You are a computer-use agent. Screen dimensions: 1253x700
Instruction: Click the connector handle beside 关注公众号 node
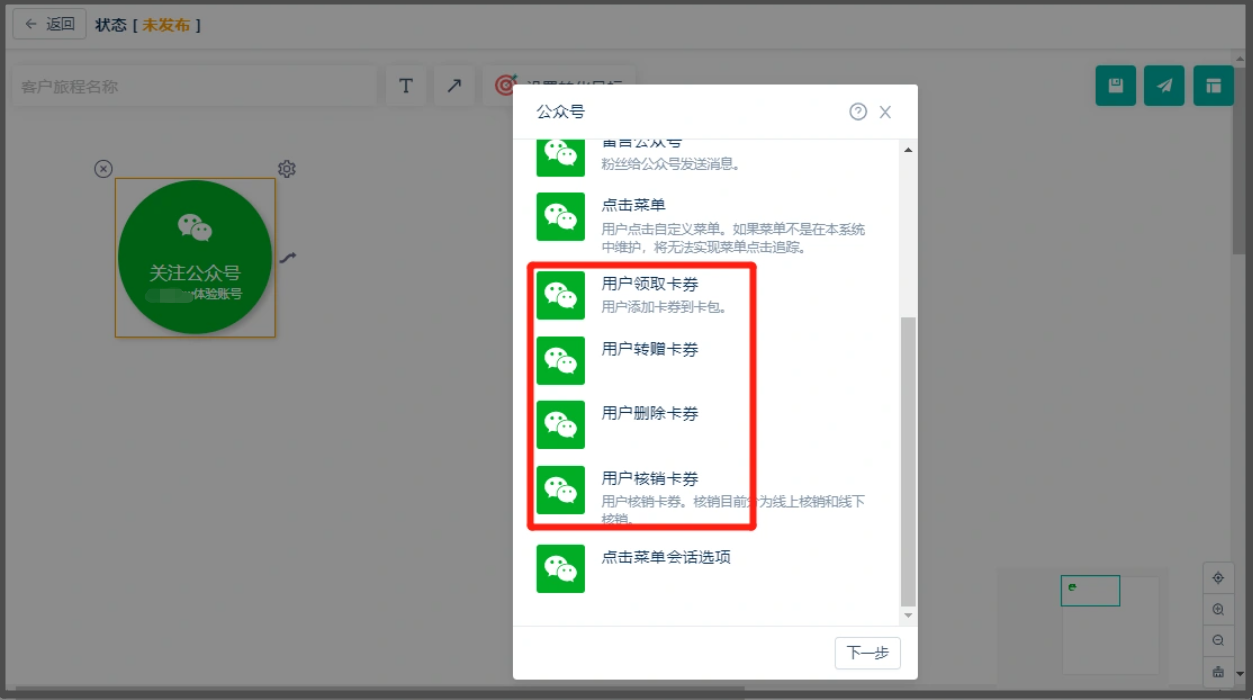(x=288, y=258)
